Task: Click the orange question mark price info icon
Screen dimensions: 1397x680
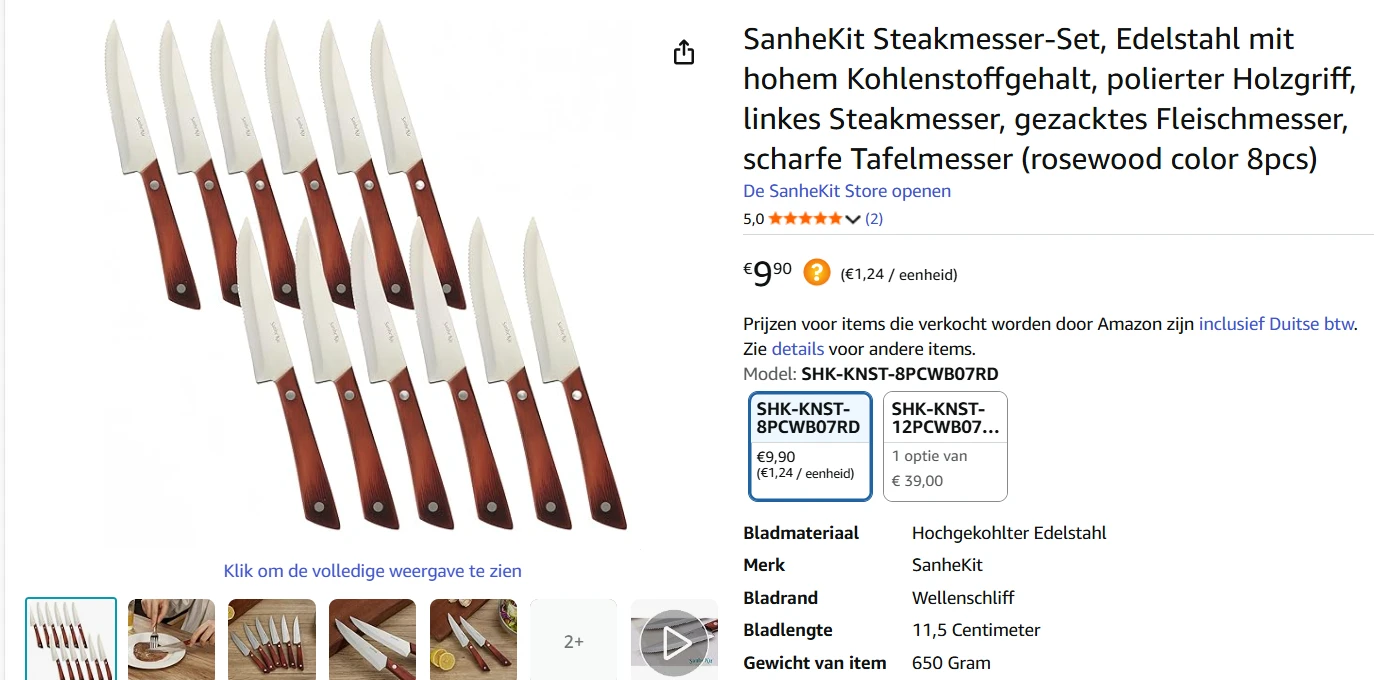Action: pyautogui.click(x=817, y=272)
